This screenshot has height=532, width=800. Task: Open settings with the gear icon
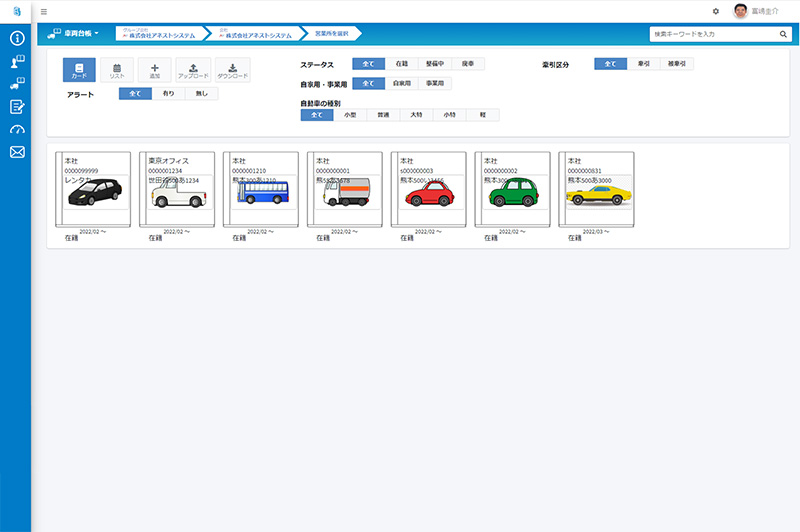tap(715, 11)
